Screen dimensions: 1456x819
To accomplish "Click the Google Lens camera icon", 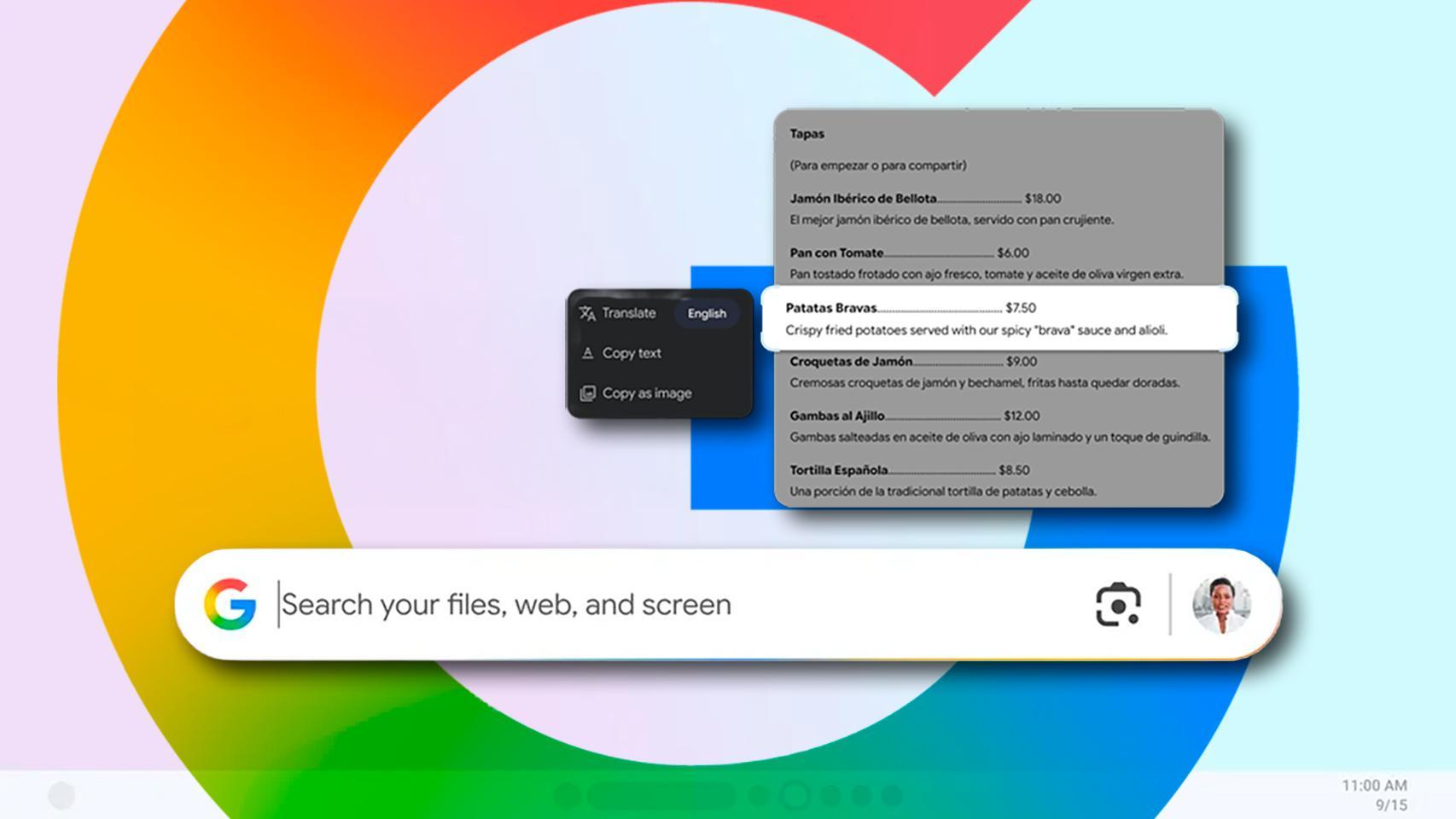I will coord(1118,605).
